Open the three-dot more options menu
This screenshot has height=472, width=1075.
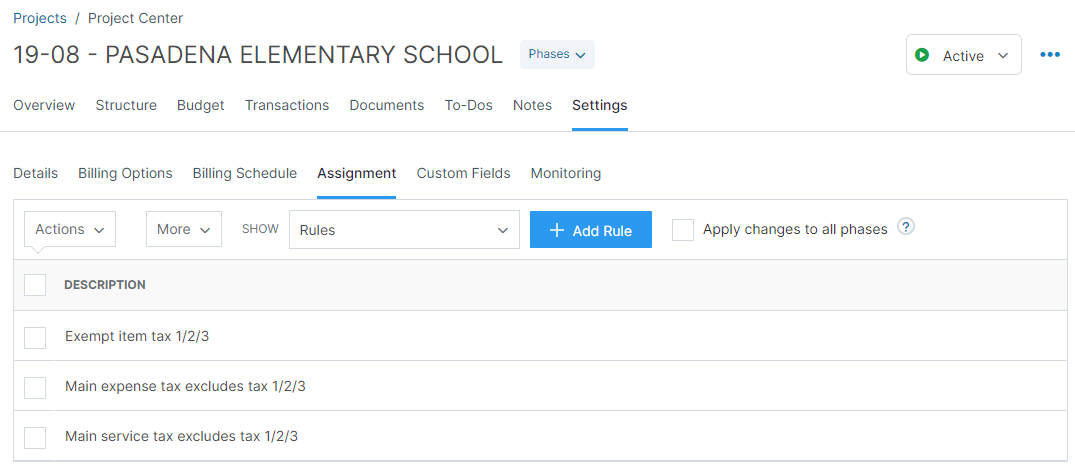(x=1050, y=55)
